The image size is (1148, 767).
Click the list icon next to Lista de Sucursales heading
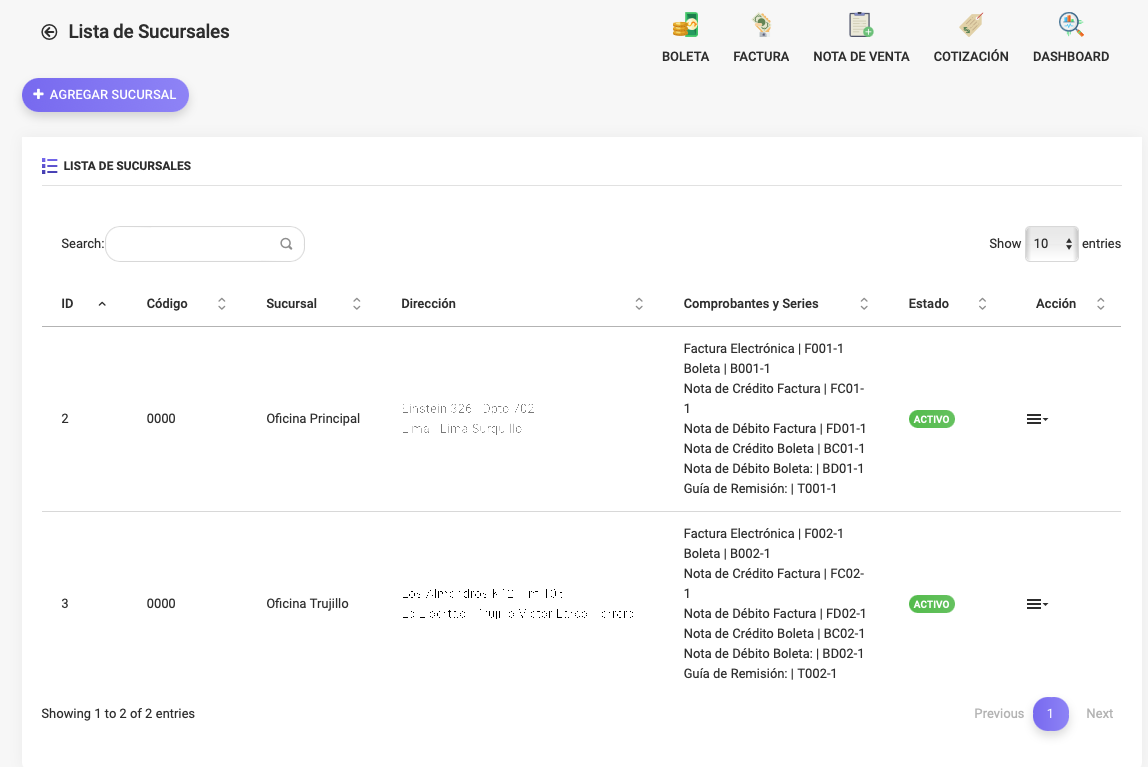click(49, 166)
